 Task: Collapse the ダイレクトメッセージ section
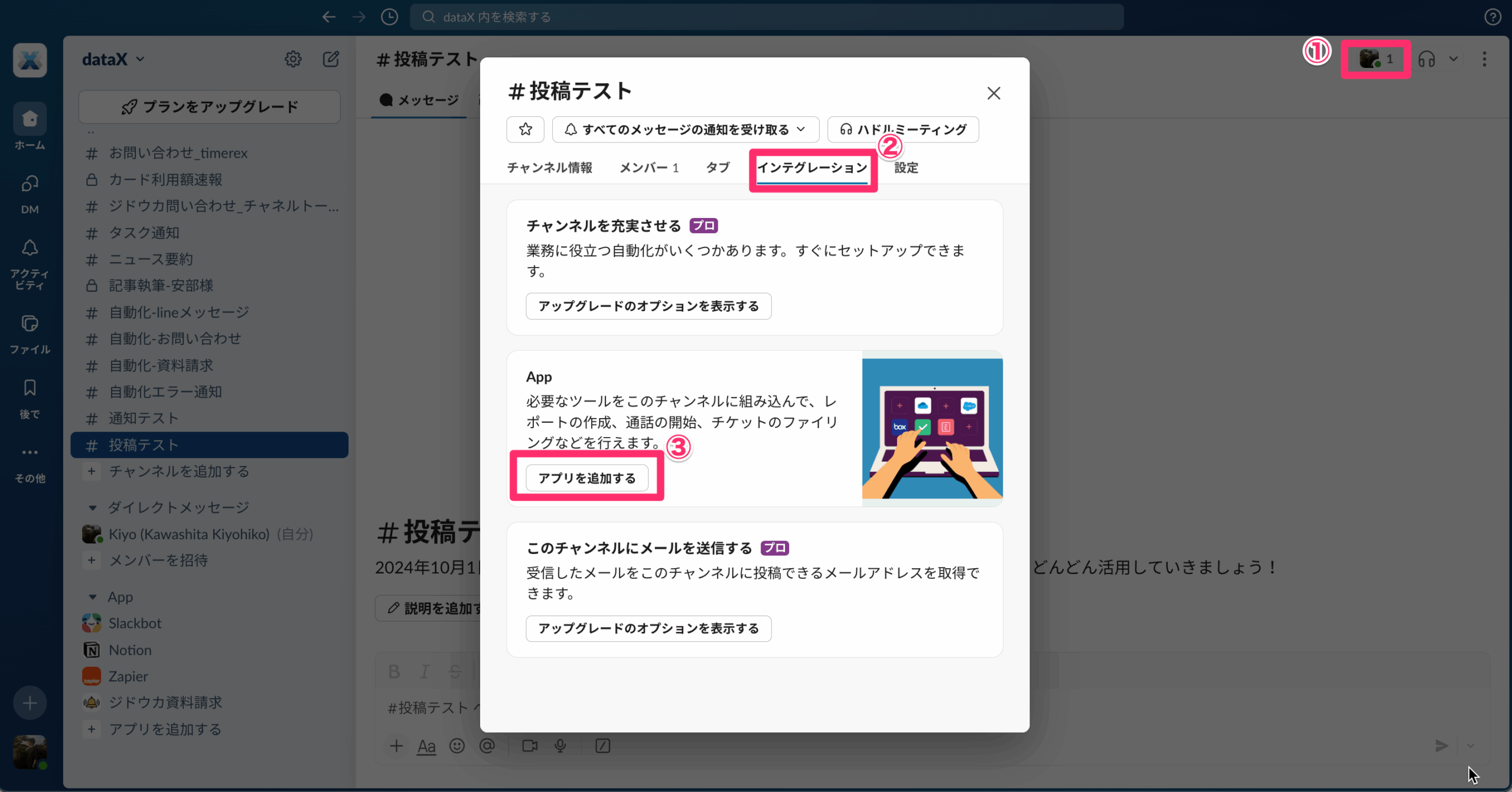tap(92, 507)
